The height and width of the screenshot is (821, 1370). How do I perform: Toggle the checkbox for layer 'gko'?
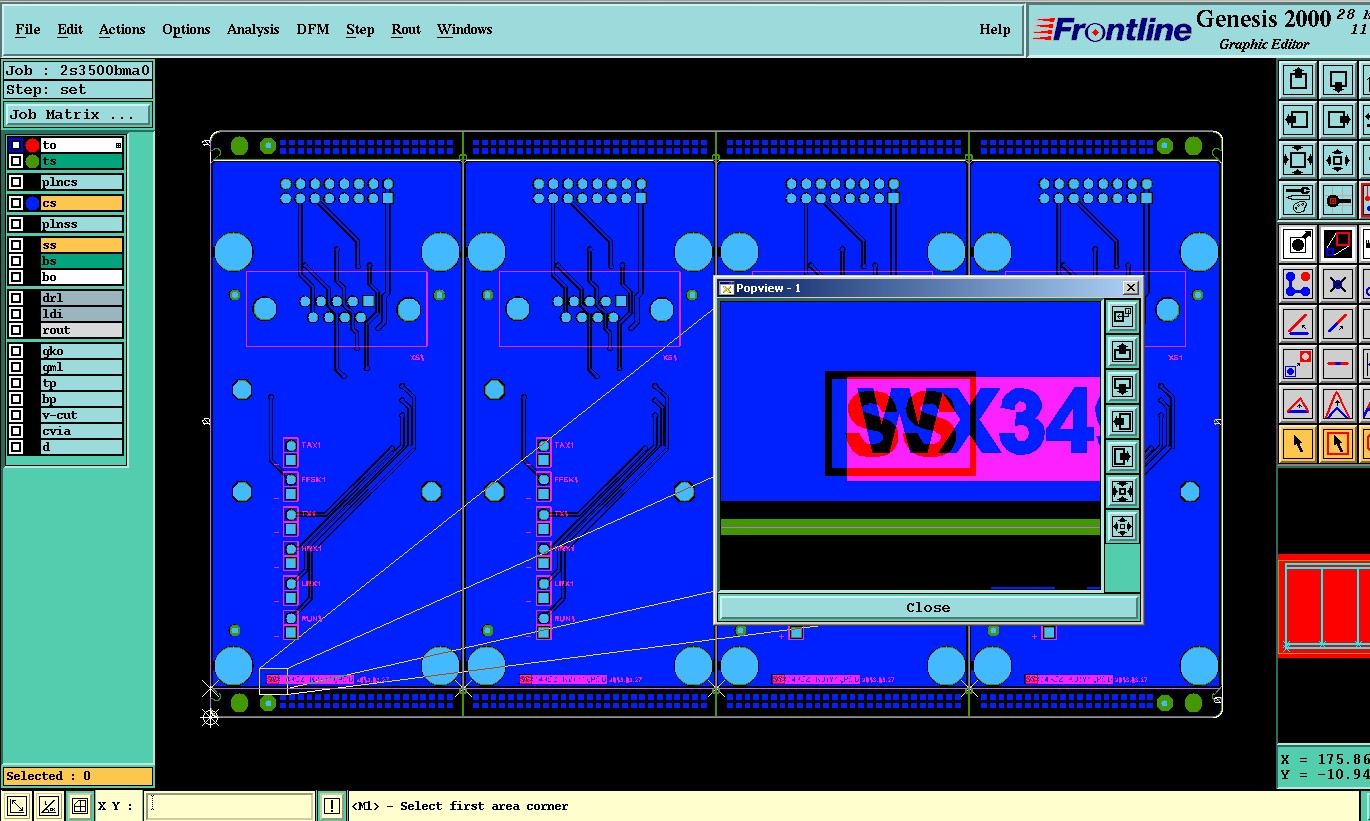pos(15,351)
